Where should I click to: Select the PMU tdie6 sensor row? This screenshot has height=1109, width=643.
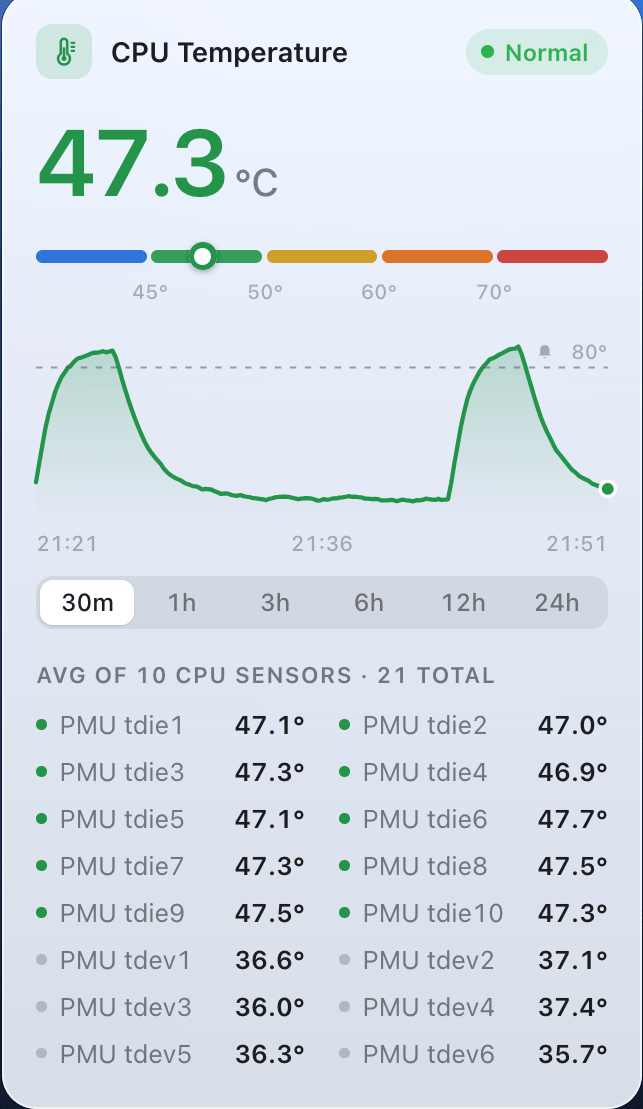click(473, 819)
